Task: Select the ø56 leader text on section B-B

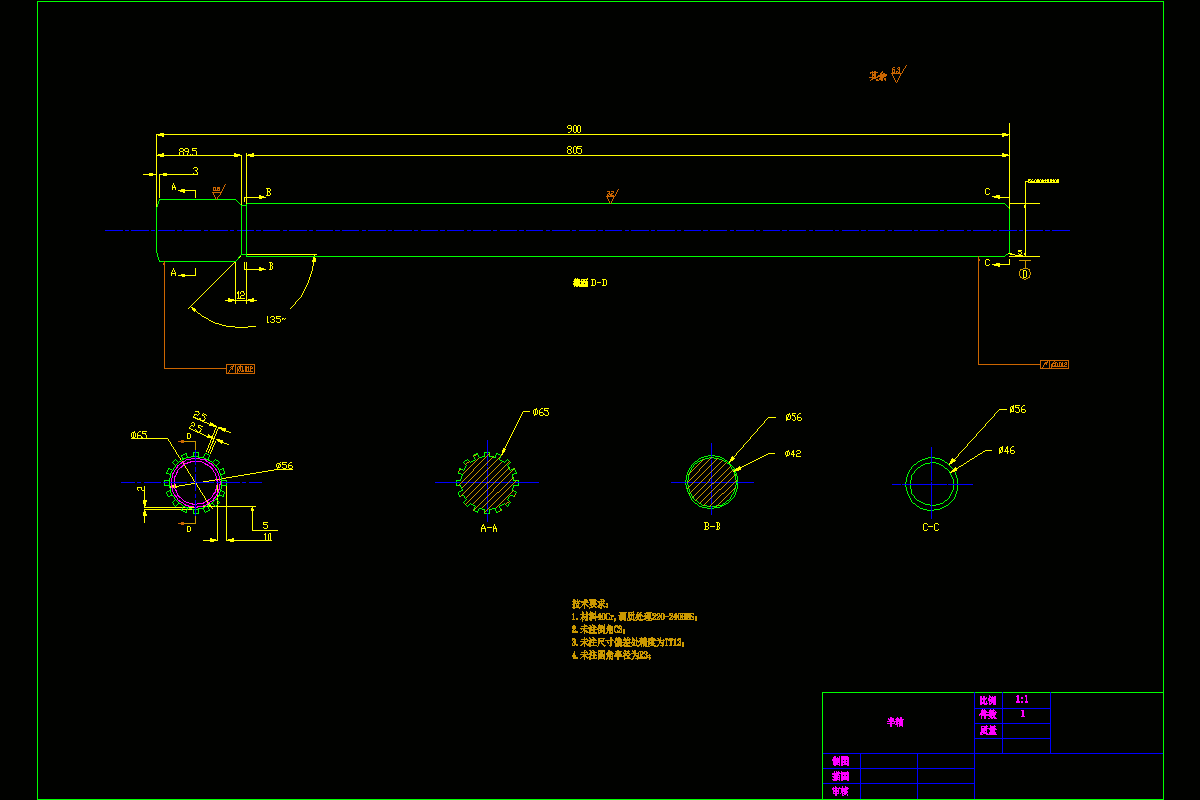Action: (x=794, y=417)
